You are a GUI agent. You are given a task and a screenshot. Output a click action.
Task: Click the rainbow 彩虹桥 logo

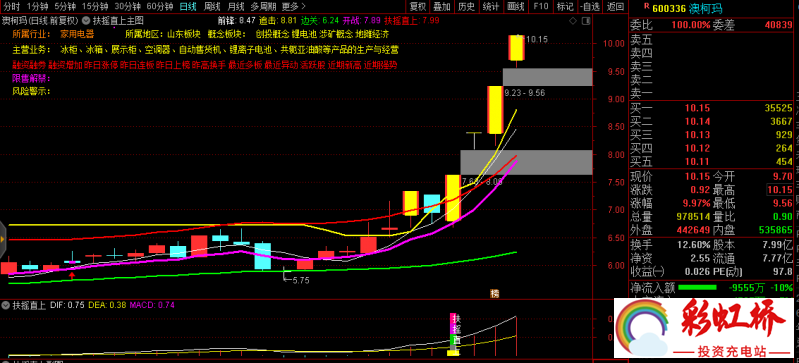pyautogui.click(x=706, y=329)
